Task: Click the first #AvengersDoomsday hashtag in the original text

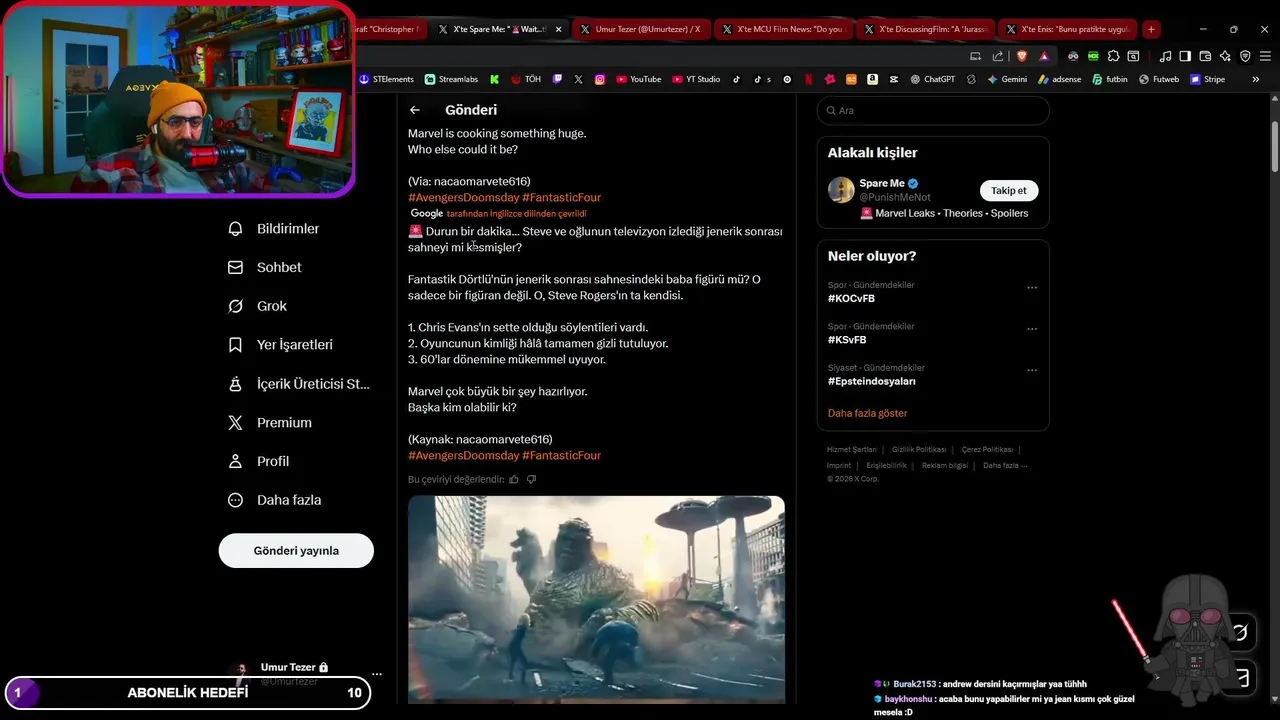Action: 463,198
